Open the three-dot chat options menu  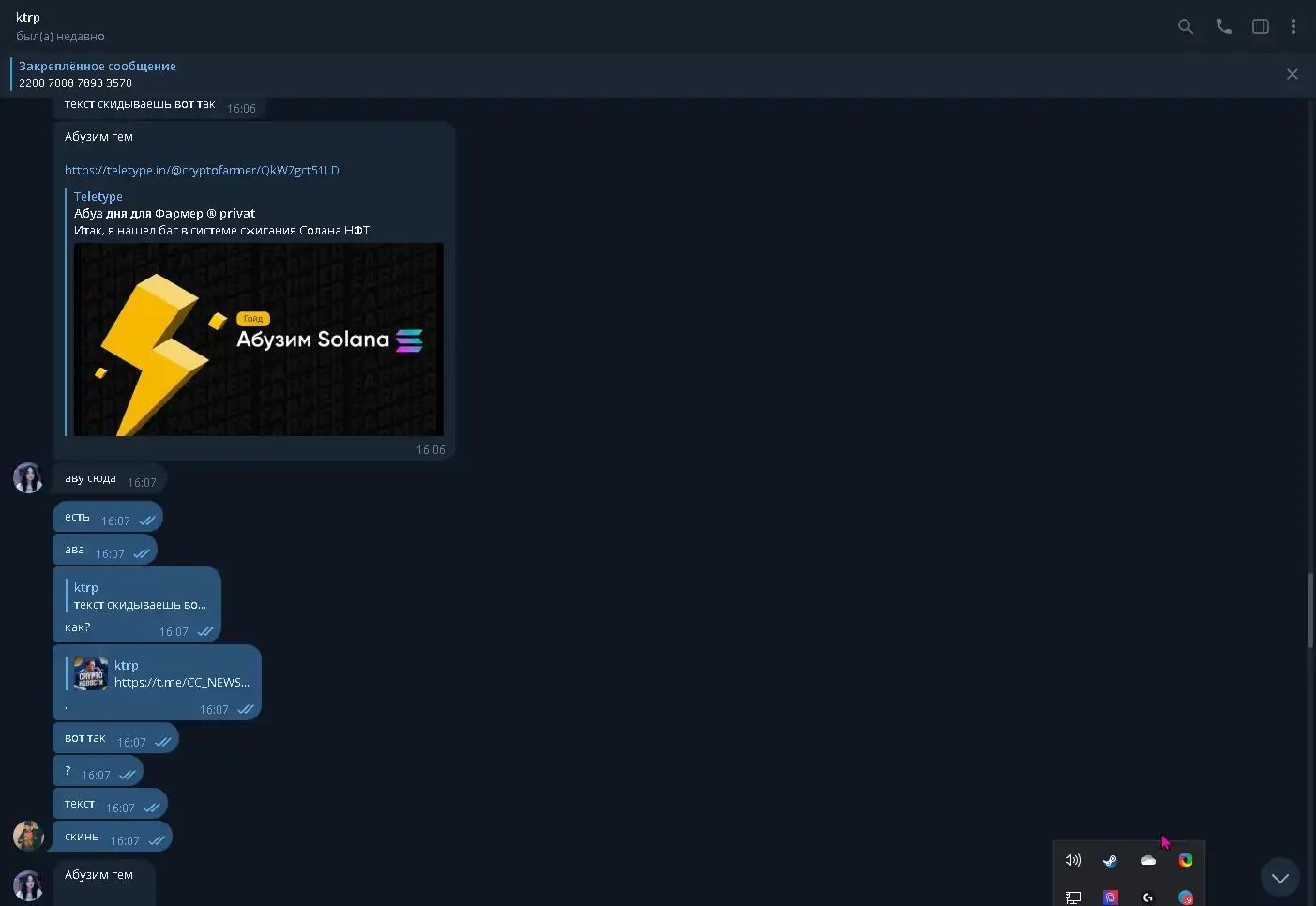click(x=1293, y=26)
